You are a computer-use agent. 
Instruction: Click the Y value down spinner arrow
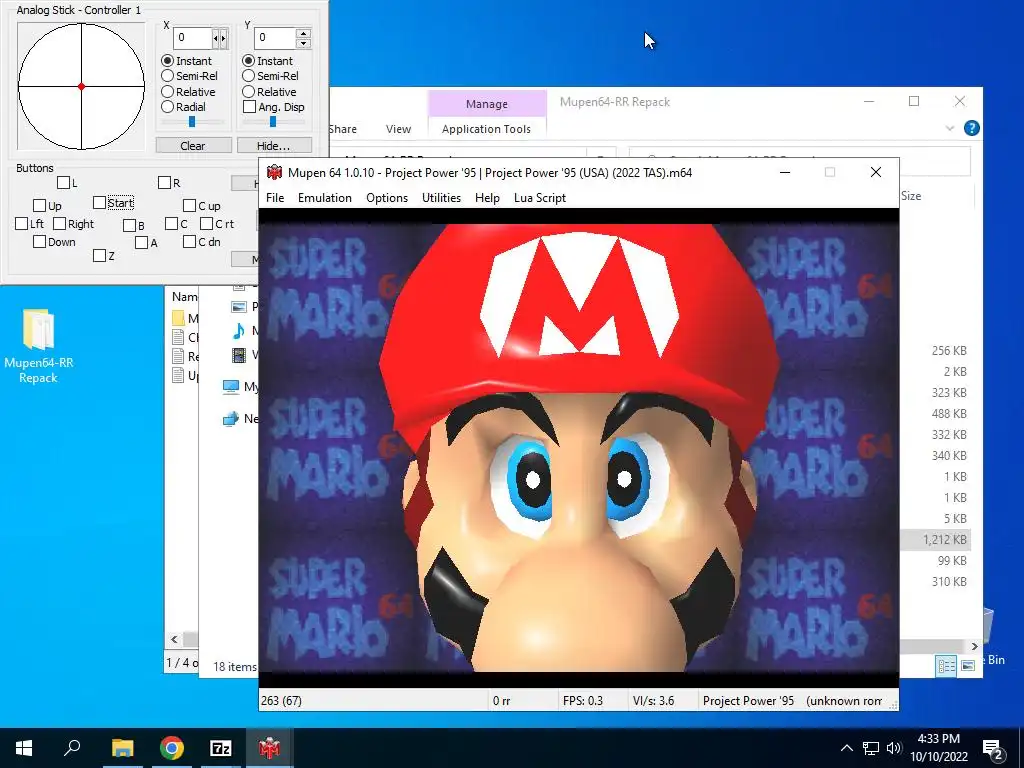coord(303,43)
